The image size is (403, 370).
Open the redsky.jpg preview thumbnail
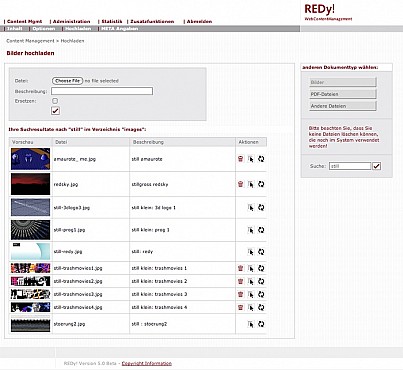(30, 184)
